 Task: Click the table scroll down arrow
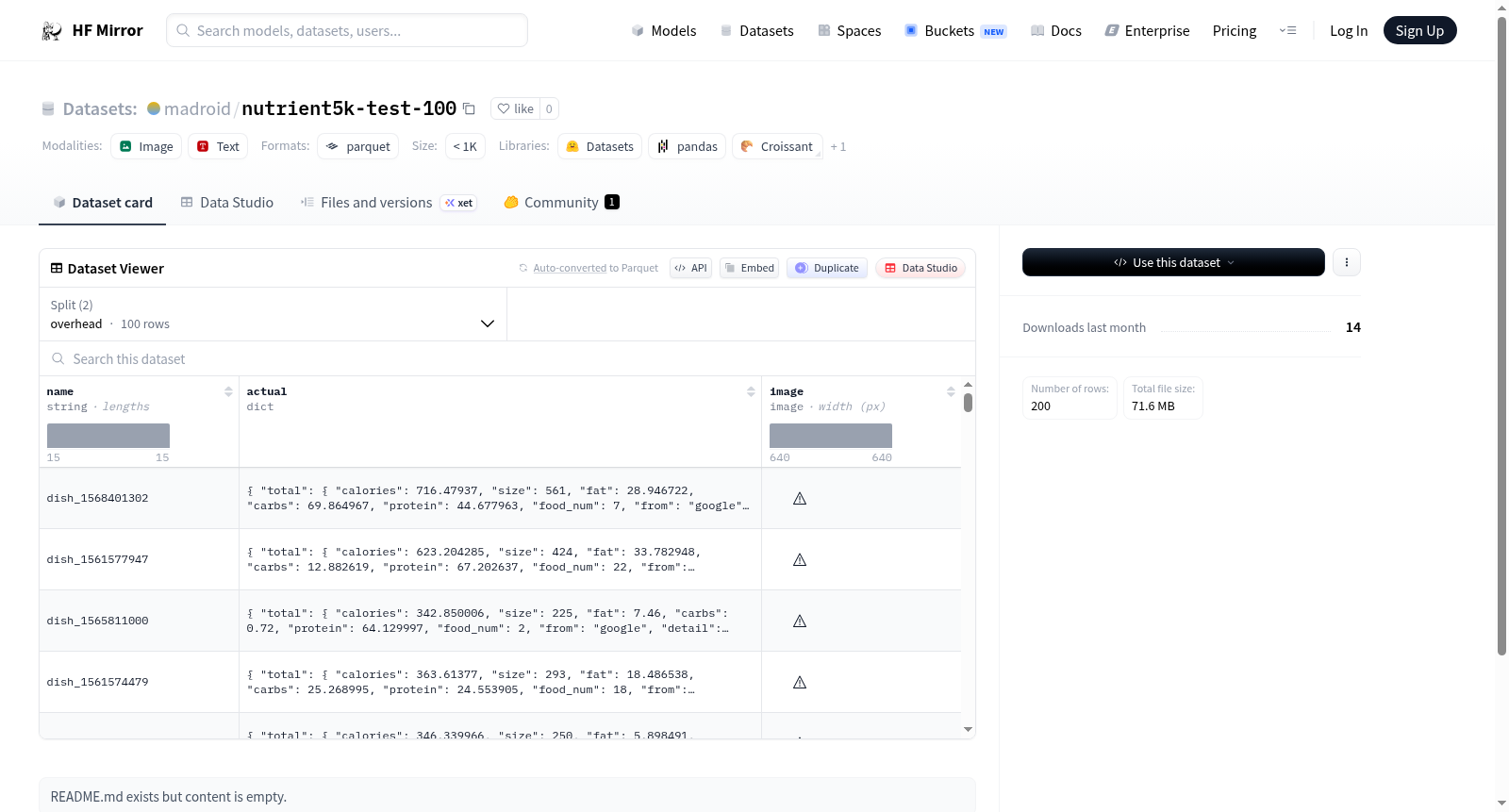point(968,729)
